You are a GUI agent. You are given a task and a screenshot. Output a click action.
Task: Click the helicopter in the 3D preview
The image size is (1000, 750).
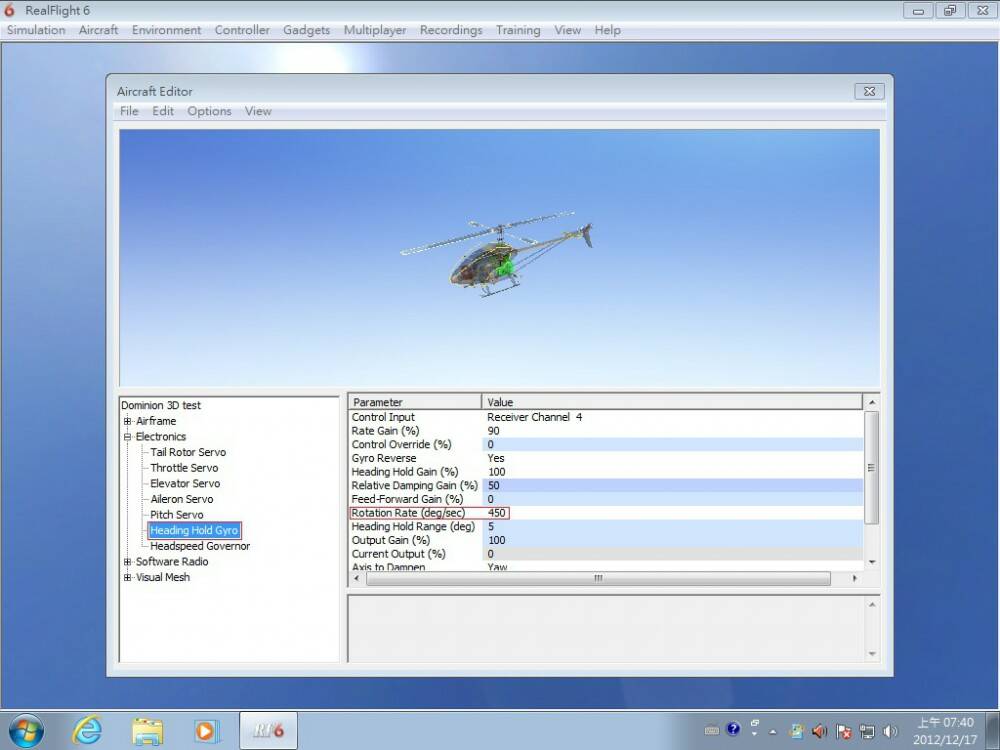(x=496, y=255)
